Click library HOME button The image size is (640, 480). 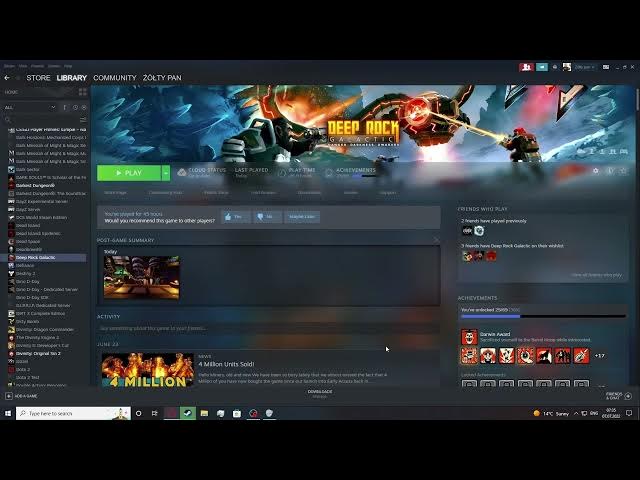(11, 92)
